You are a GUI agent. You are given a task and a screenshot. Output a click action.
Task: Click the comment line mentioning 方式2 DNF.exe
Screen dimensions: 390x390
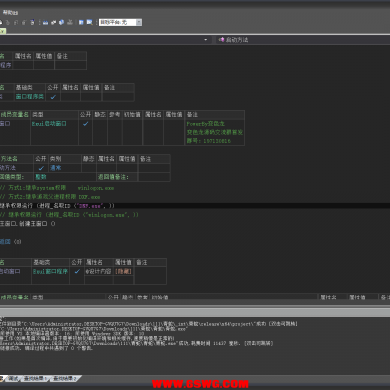[x=50, y=197]
